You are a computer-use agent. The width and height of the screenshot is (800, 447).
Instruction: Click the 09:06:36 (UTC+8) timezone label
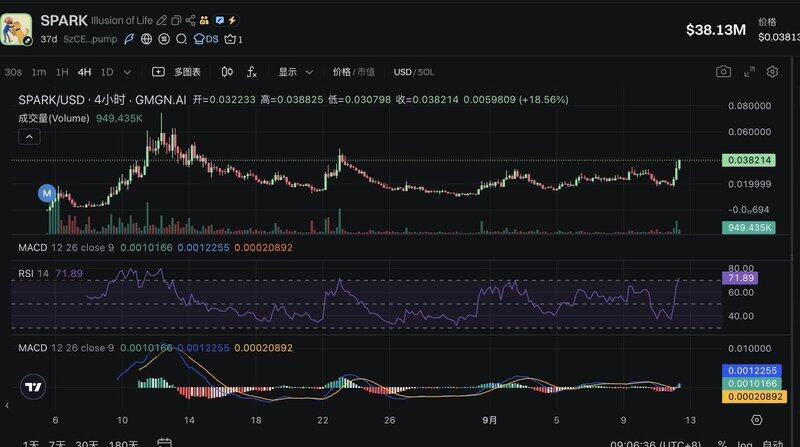(655, 443)
